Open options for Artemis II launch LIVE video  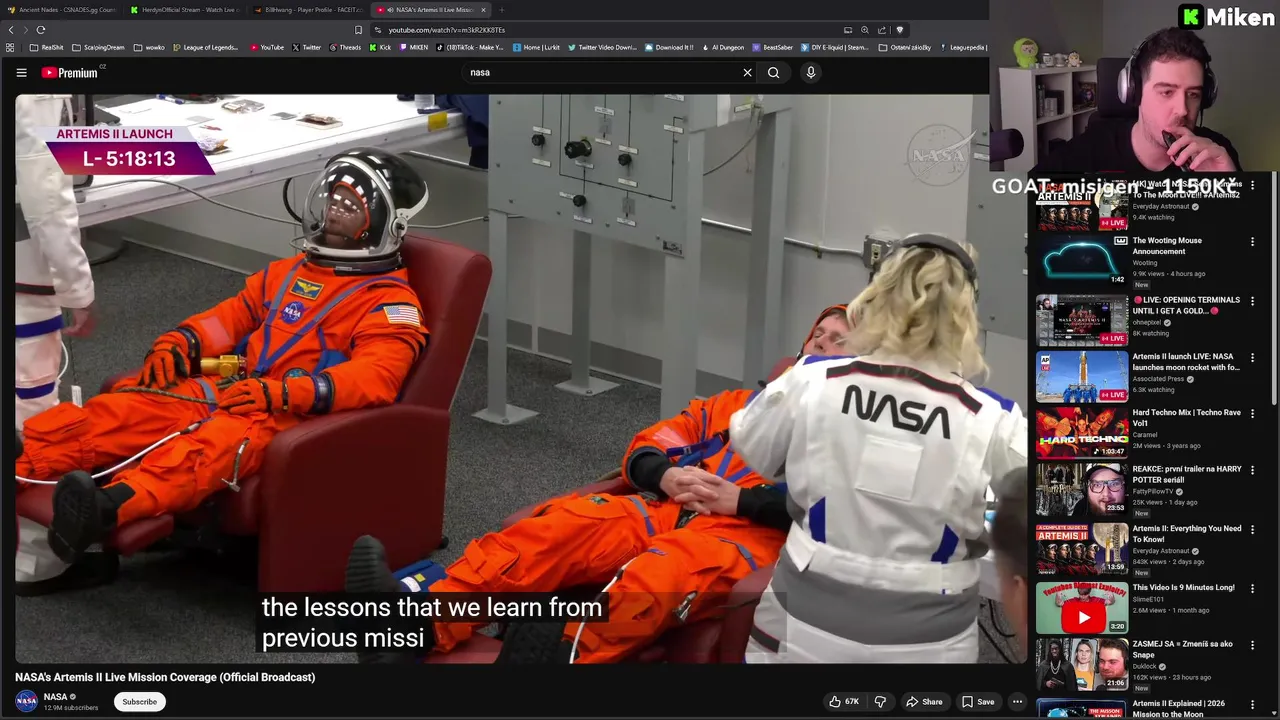click(x=1252, y=357)
